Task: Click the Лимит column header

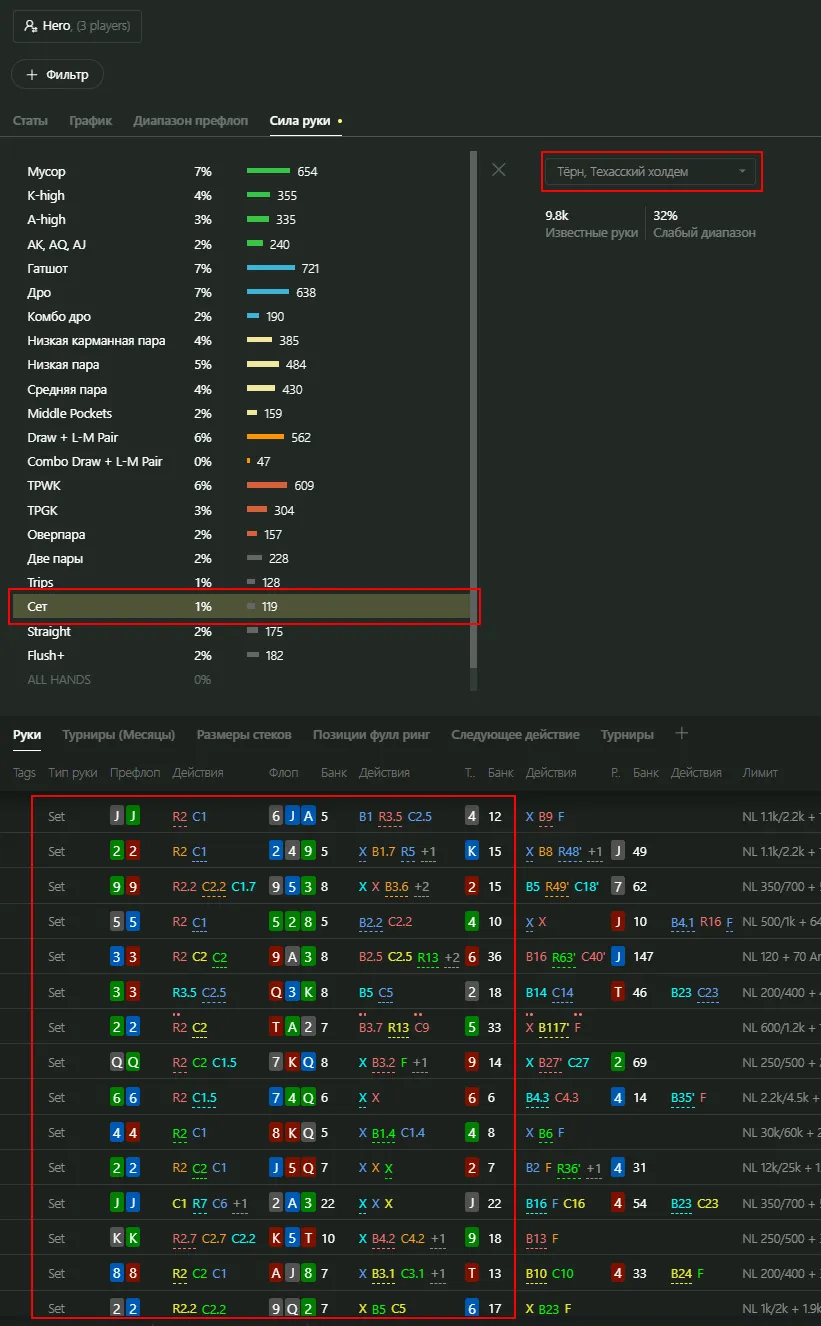Action: [x=760, y=773]
